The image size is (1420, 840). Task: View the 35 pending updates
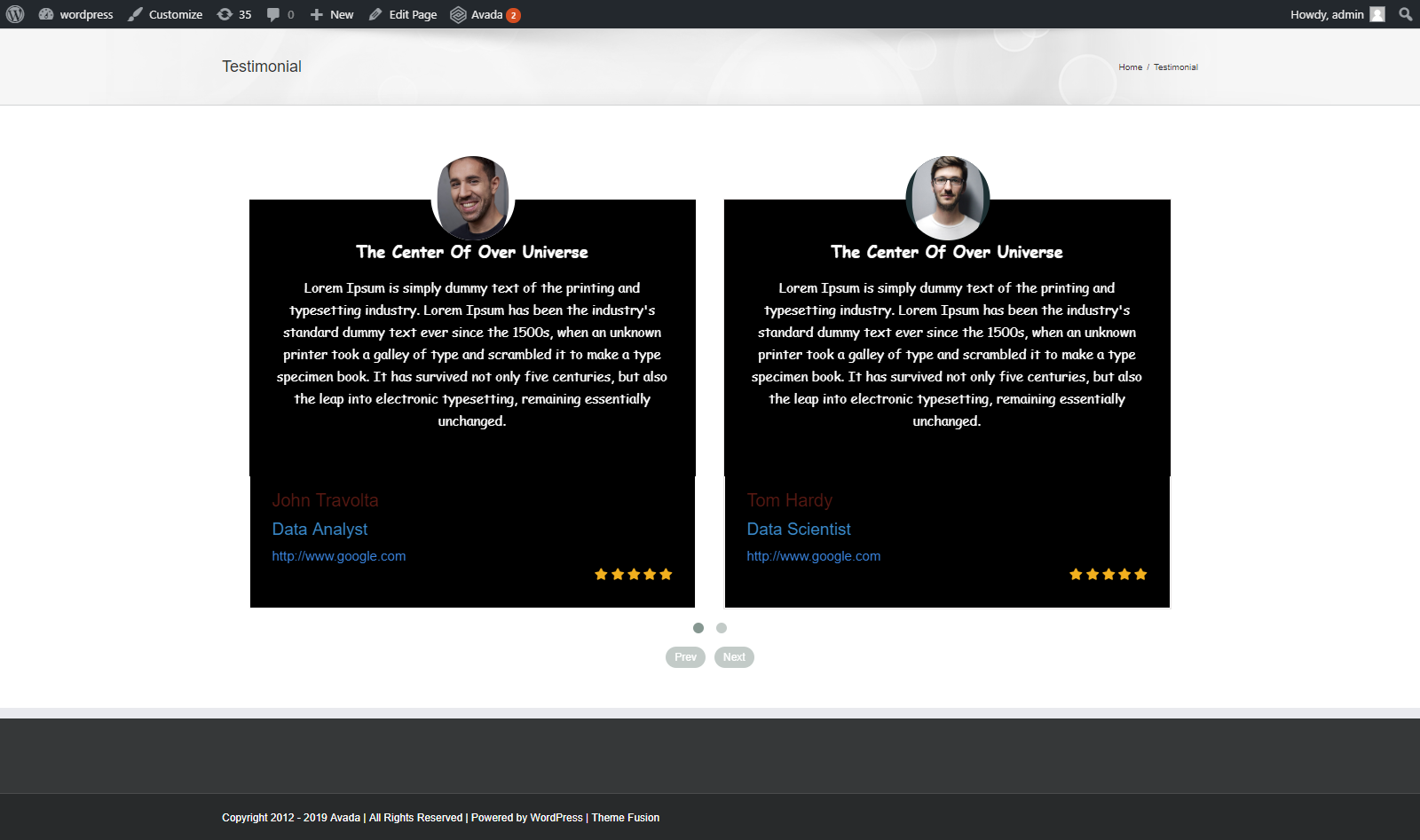click(234, 14)
